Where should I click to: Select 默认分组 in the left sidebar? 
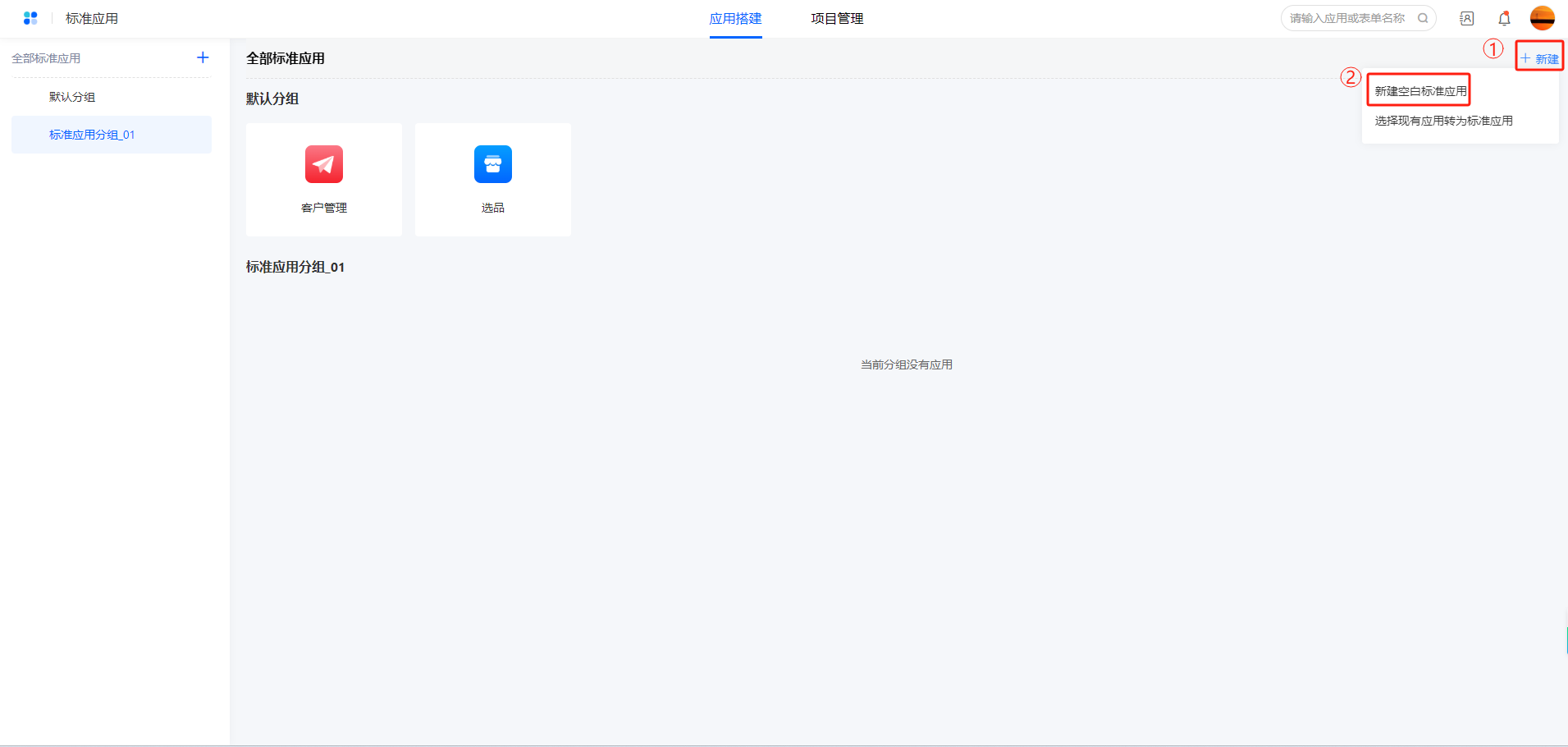72,97
